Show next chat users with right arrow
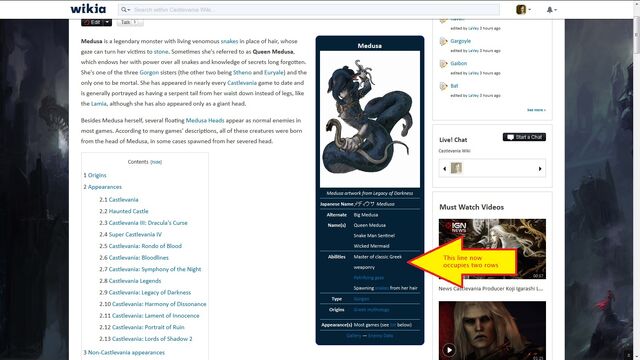The image size is (640, 360). click(x=540, y=169)
